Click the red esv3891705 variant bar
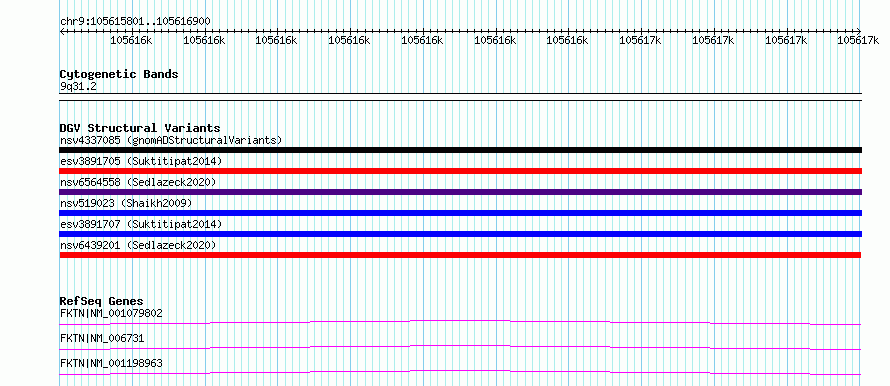The height and width of the screenshot is (386, 890). [460, 171]
